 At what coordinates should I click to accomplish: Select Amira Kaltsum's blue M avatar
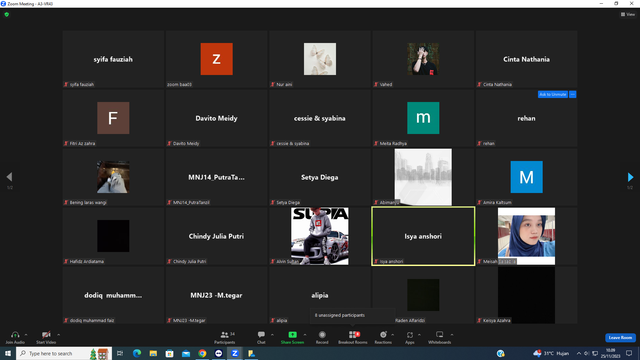527,177
